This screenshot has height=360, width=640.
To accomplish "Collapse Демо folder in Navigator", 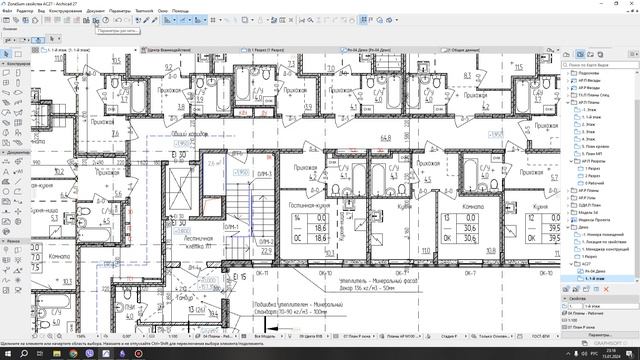I will (x=568, y=227).
